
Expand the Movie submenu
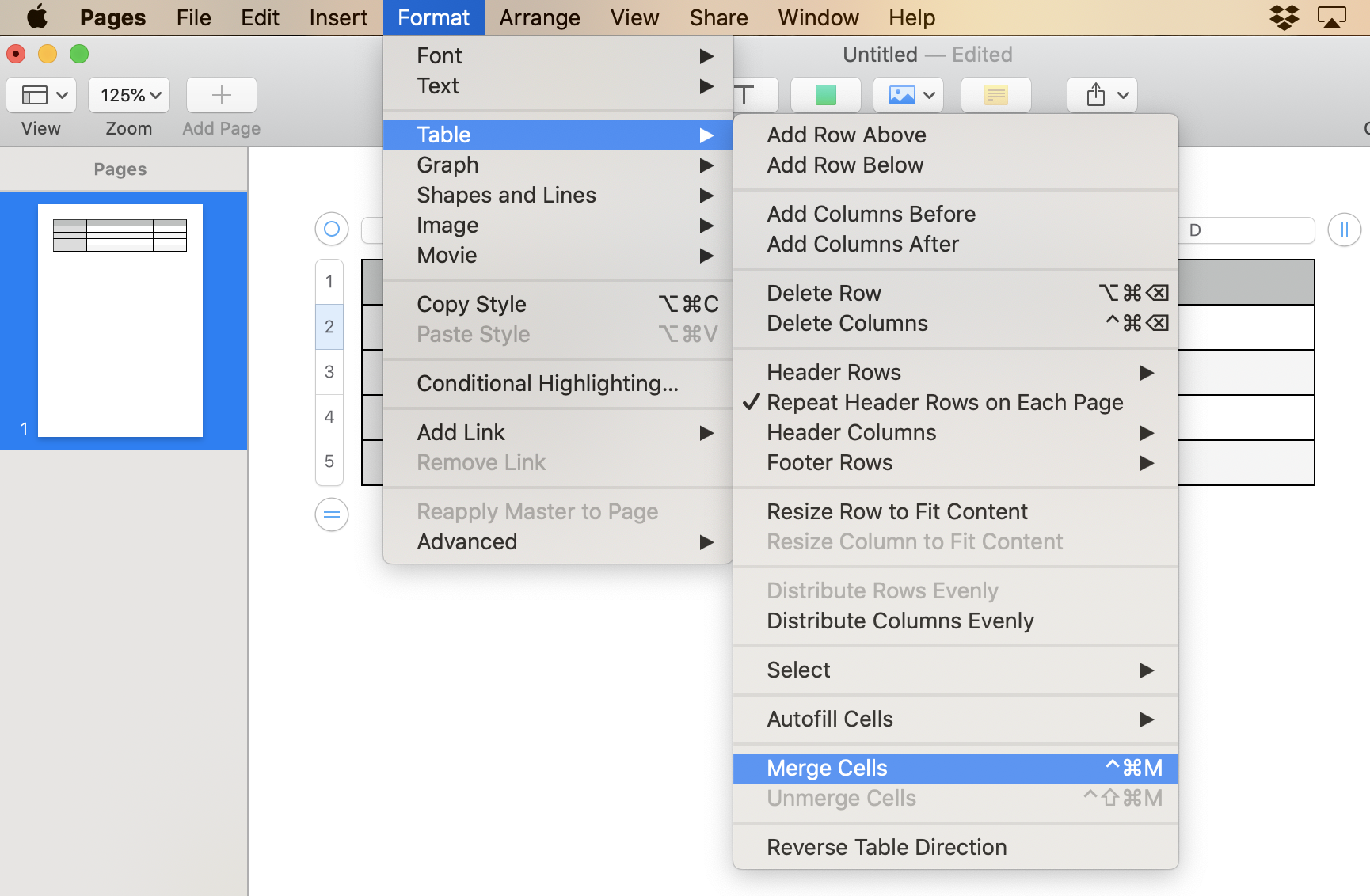(558, 255)
